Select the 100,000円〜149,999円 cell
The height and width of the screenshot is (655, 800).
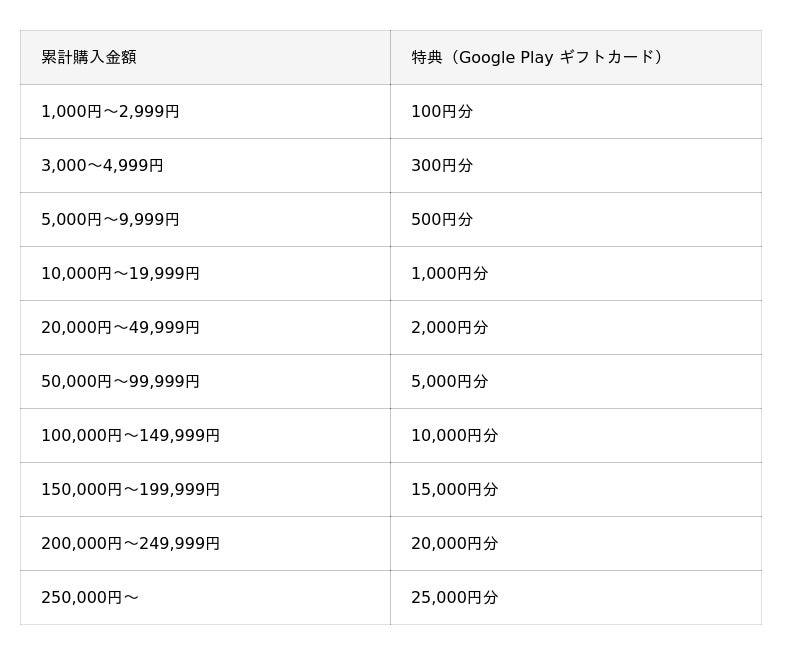tap(130, 436)
